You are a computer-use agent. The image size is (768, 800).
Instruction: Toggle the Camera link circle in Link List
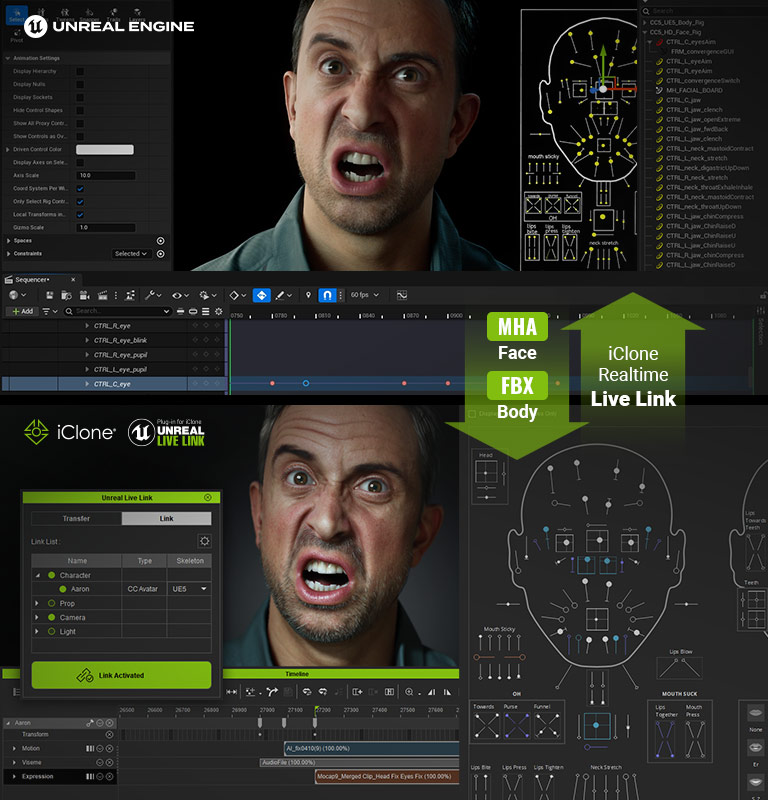52,618
